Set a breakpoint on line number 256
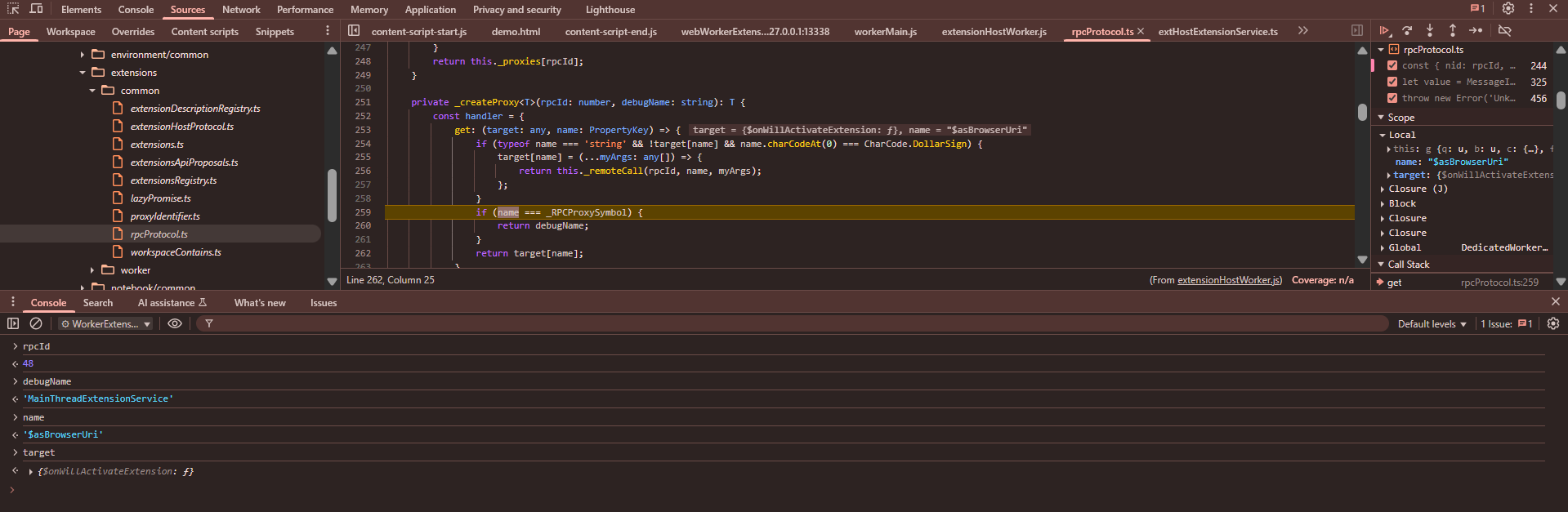This screenshot has height=512, width=1568. (363, 171)
